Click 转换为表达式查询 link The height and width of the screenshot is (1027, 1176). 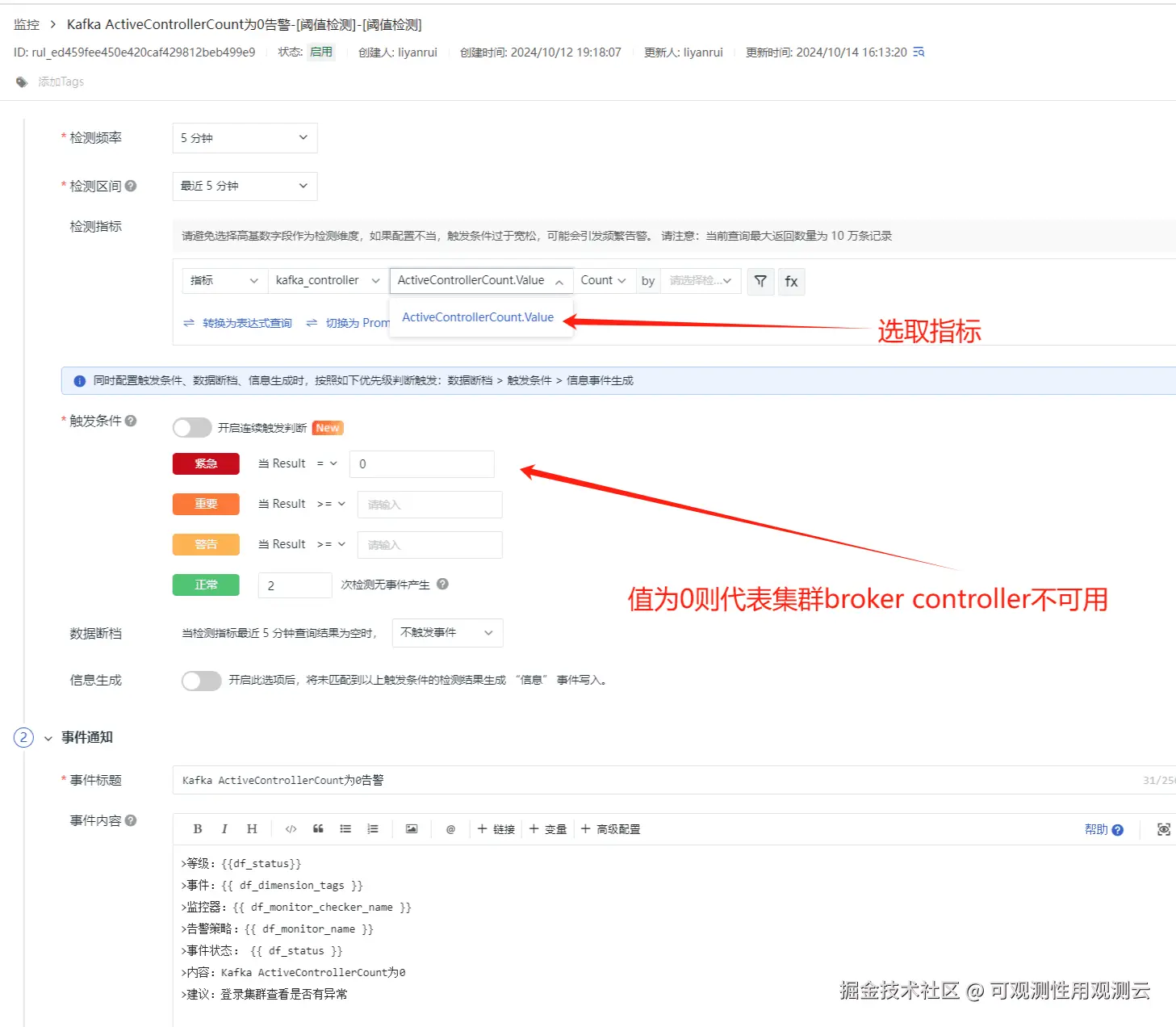pyautogui.click(x=247, y=323)
